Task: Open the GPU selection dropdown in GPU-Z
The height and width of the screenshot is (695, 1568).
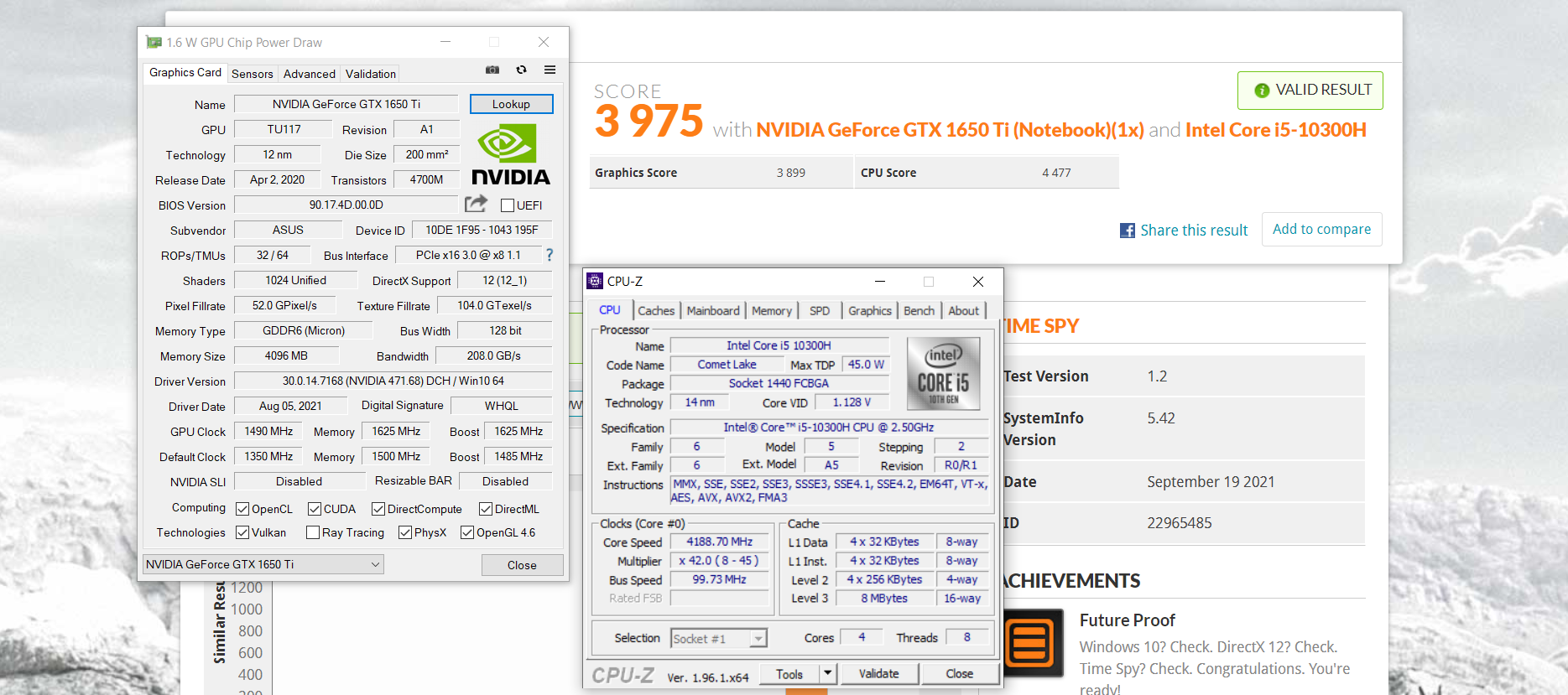Action: tap(263, 564)
